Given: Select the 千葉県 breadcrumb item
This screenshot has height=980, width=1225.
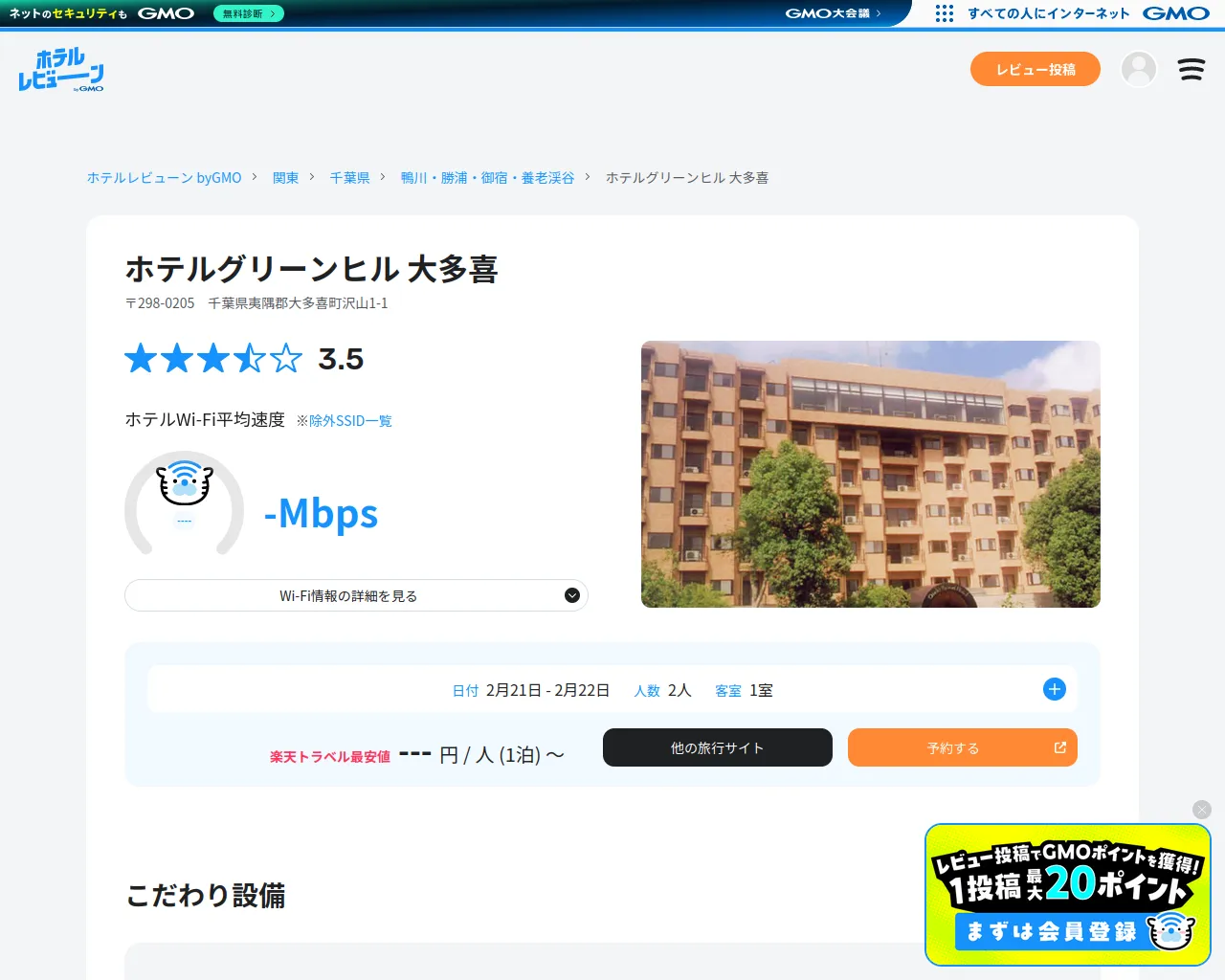Looking at the screenshot, I should (x=349, y=178).
